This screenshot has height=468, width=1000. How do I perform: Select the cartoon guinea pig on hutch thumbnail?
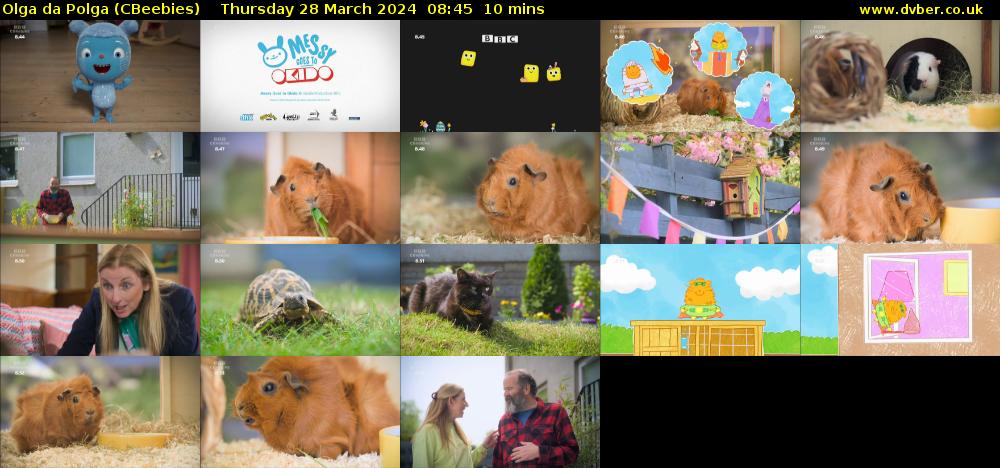[x=700, y=299]
